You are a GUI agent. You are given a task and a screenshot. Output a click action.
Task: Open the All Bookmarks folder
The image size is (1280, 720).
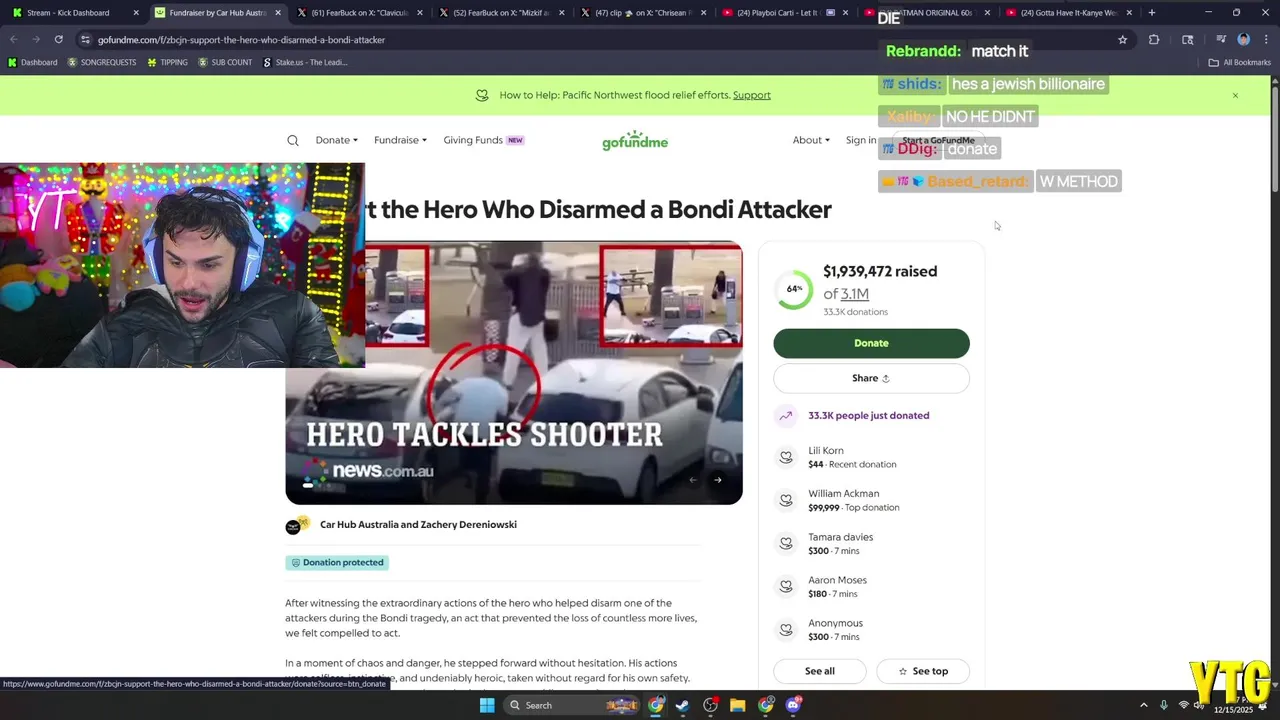1240,62
